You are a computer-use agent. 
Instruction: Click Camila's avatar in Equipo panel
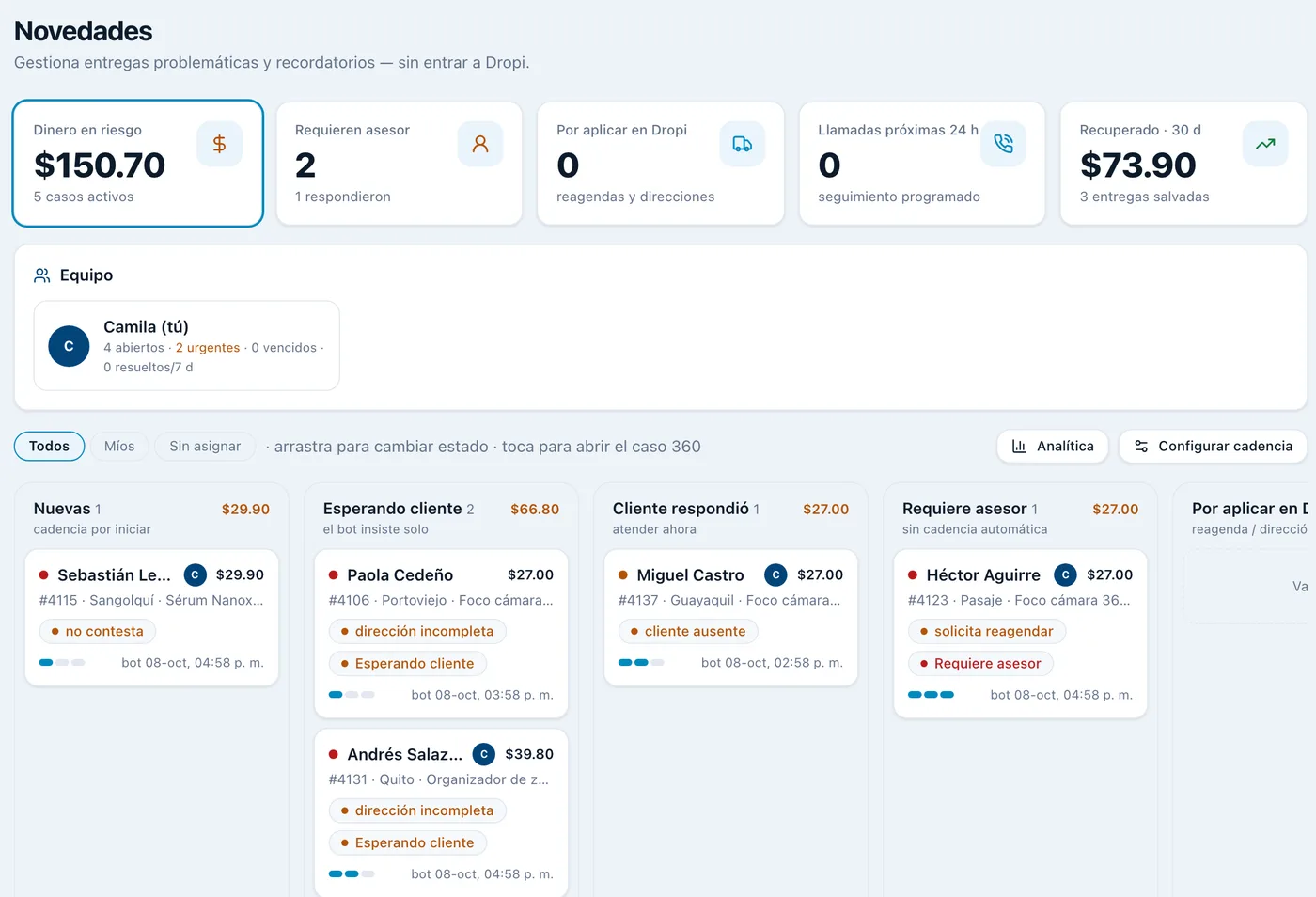[x=69, y=346]
